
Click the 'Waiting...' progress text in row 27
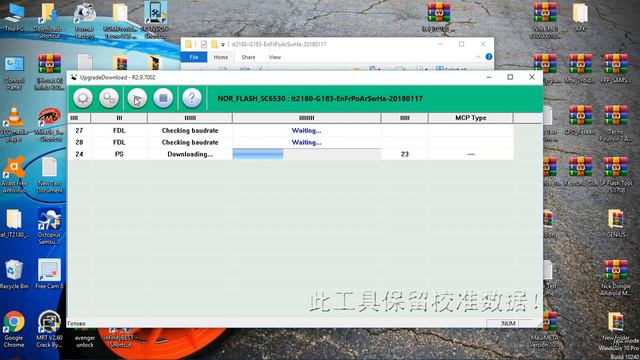(x=307, y=131)
